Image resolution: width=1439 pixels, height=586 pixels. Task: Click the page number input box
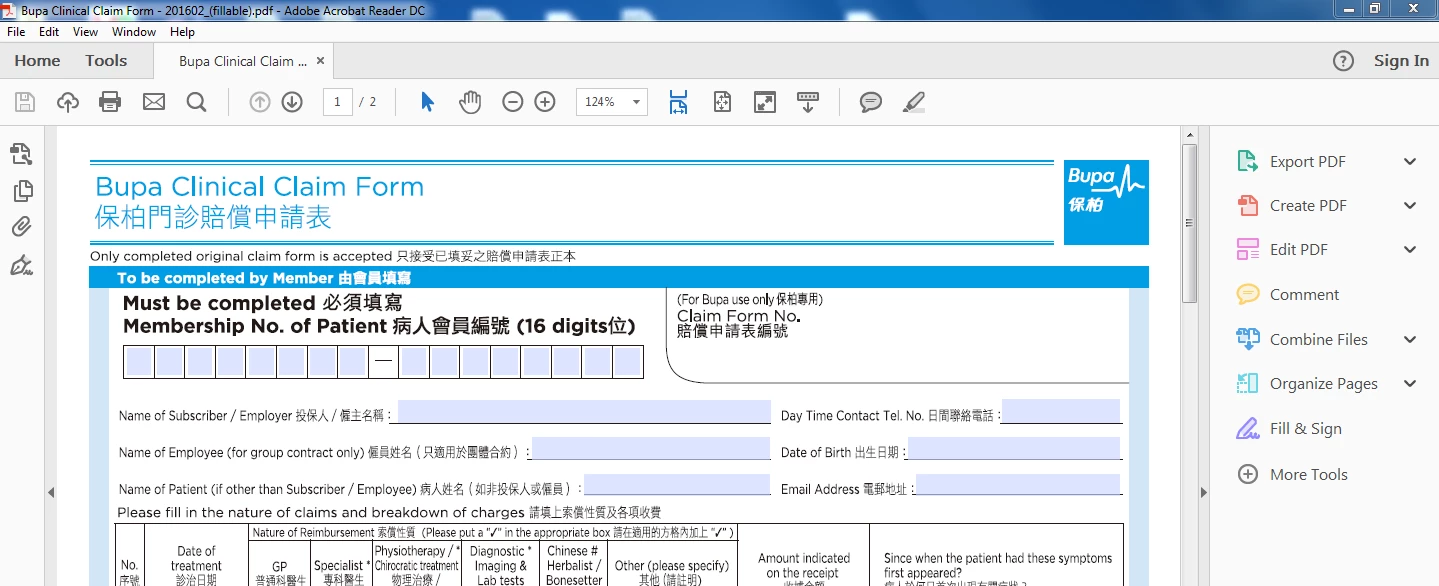[x=338, y=102]
